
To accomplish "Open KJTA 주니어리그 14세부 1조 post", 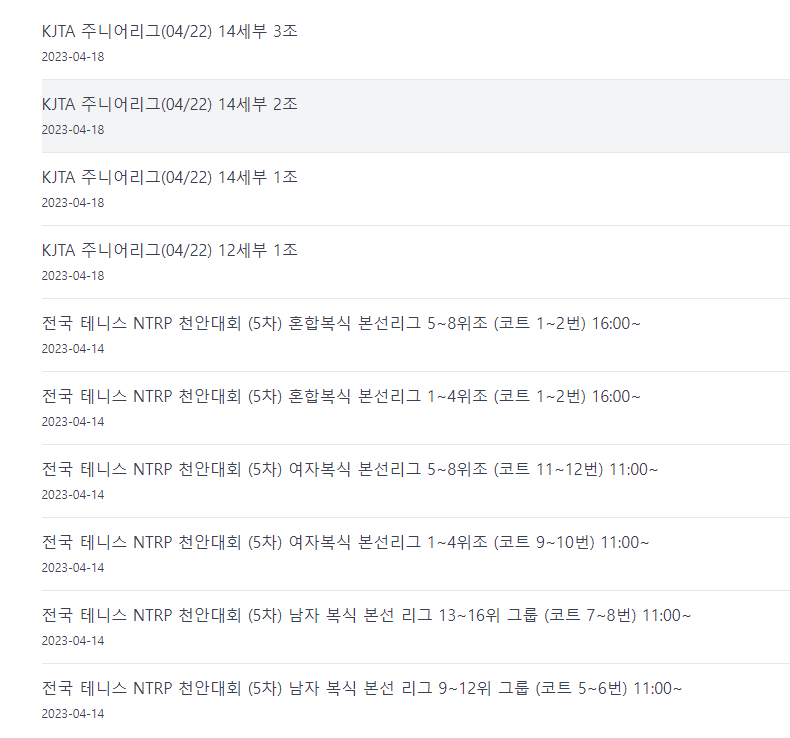I will pos(170,177).
